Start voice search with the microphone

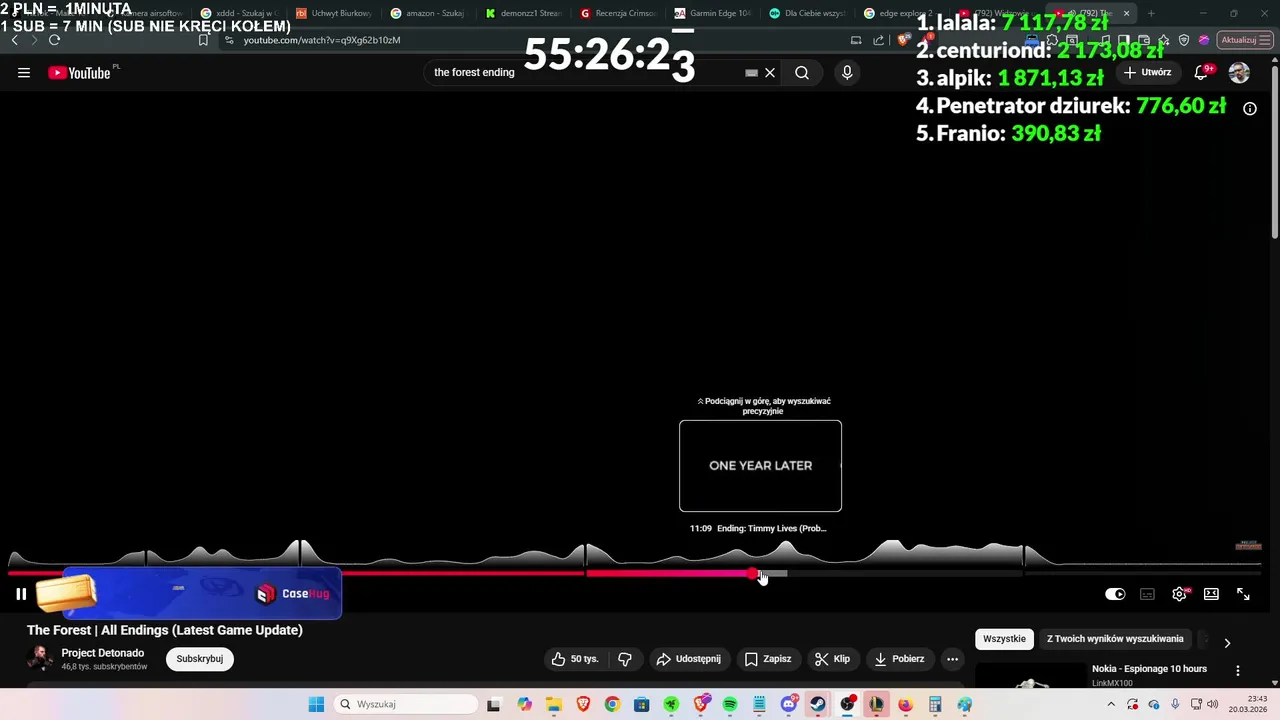click(x=847, y=73)
